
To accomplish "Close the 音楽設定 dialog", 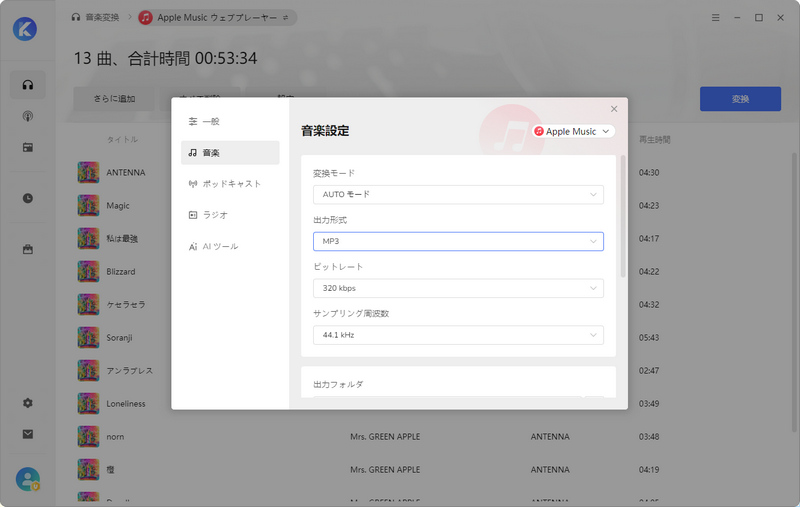I will [x=614, y=109].
